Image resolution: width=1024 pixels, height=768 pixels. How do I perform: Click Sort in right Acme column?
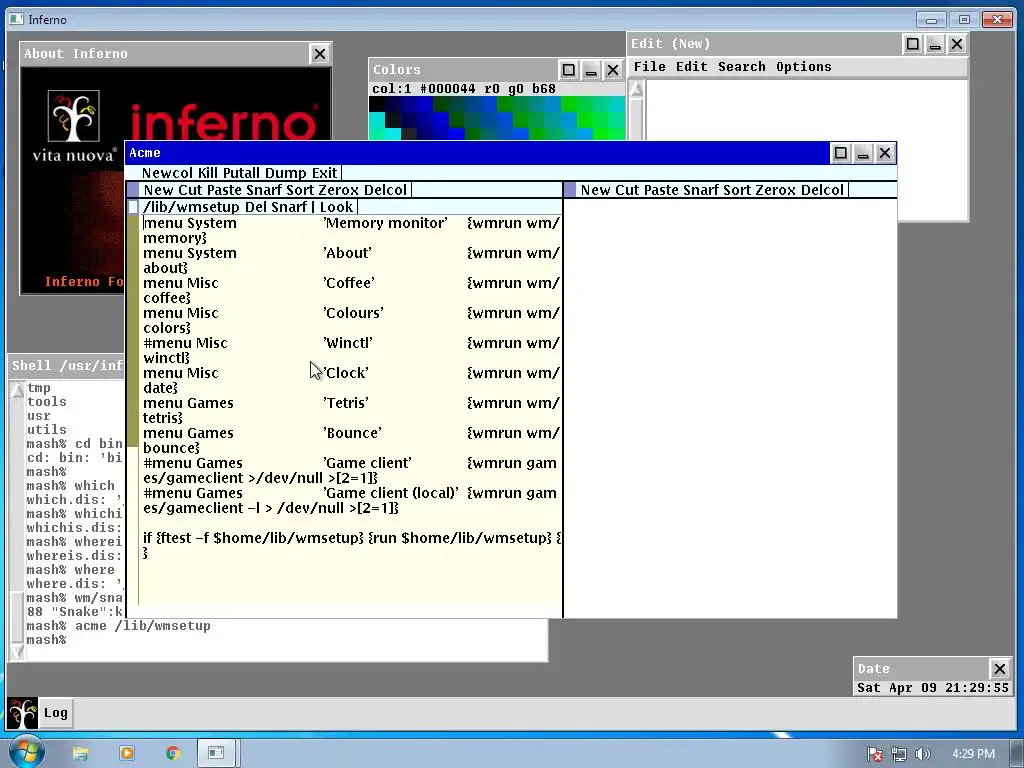pyautogui.click(x=737, y=190)
